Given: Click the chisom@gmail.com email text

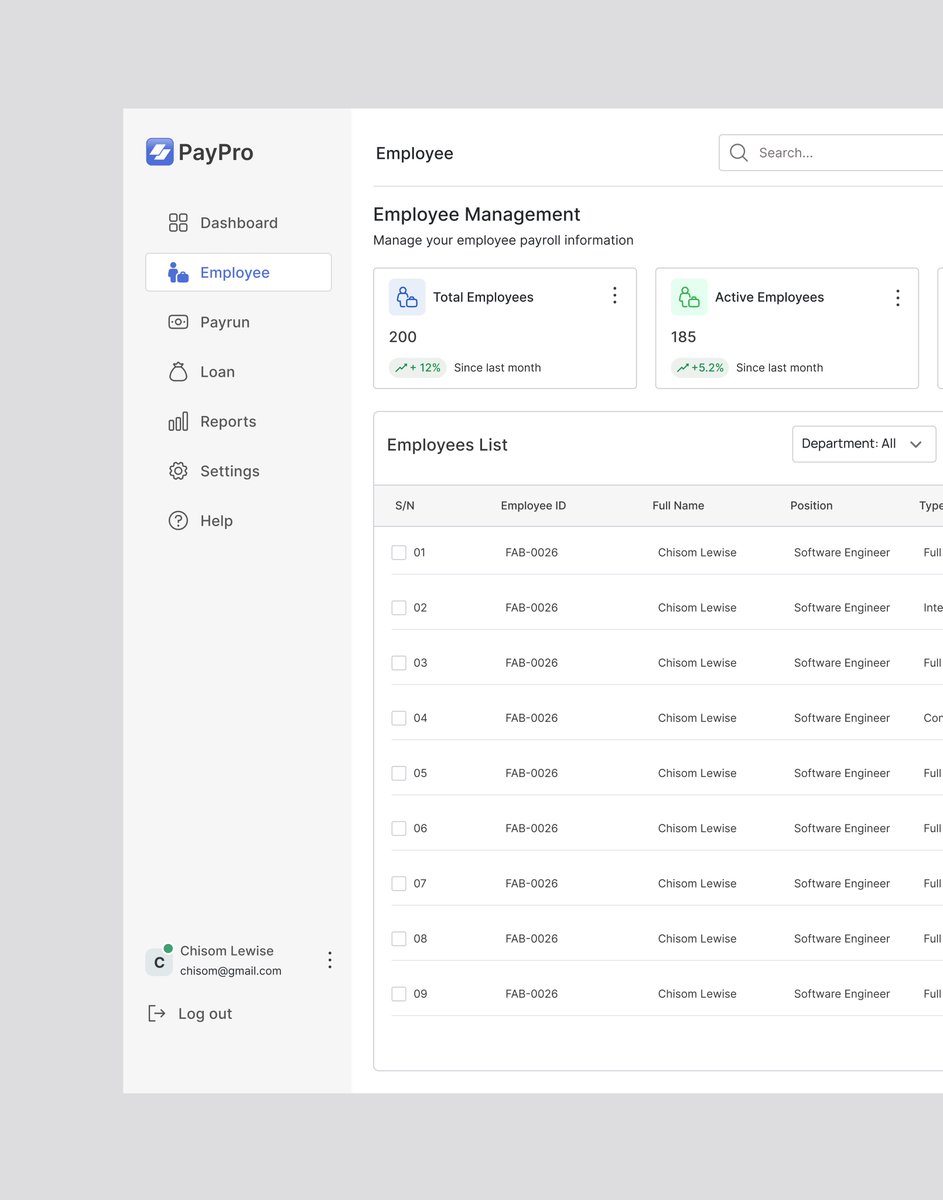Looking at the screenshot, I should coord(231,971).
